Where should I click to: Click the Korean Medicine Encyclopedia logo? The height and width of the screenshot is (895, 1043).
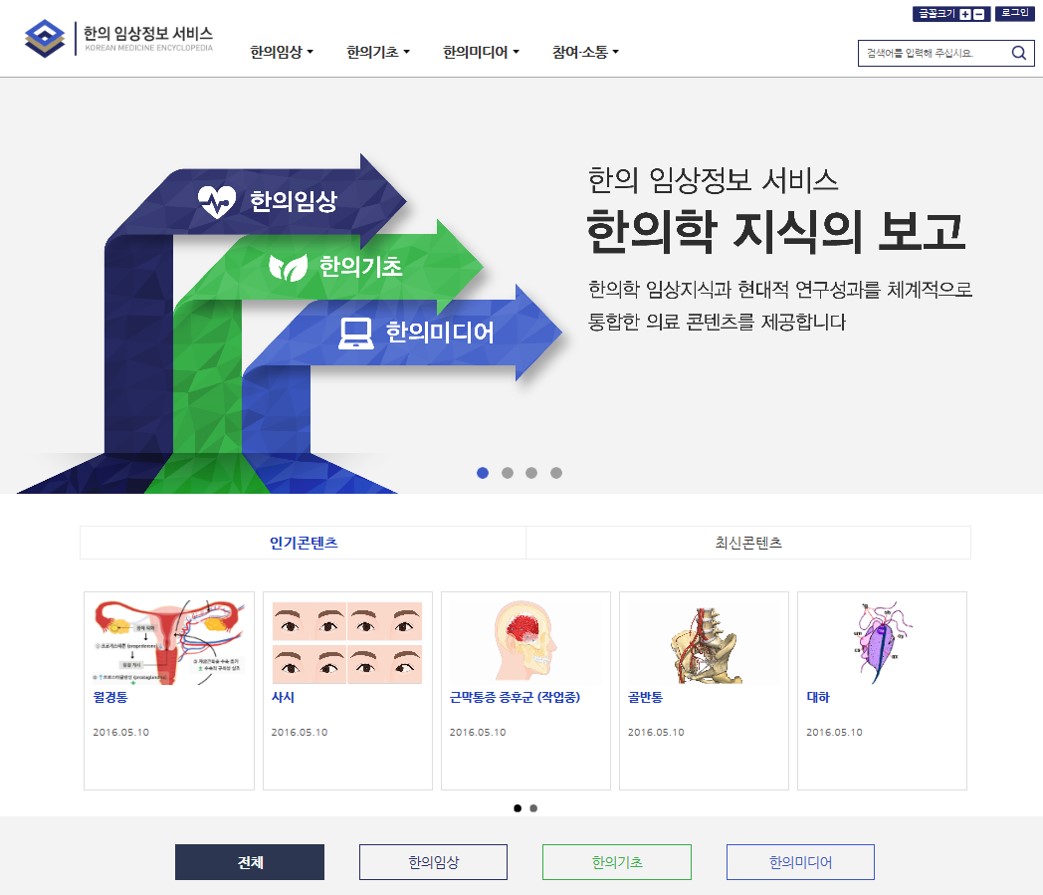[119, 39]
